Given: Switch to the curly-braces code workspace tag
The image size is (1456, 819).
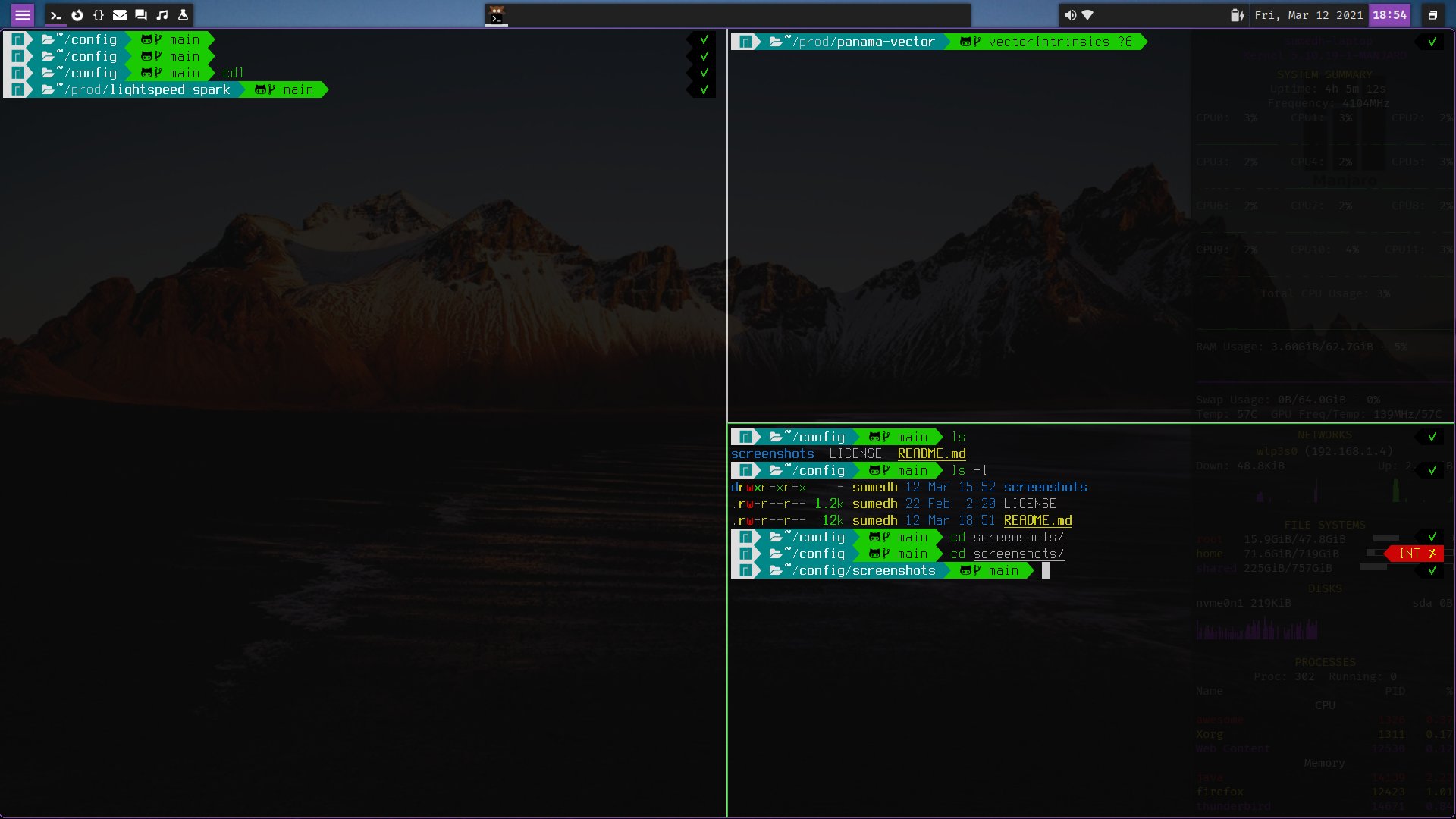Looking at the screenshot, I should coord(99,15).
